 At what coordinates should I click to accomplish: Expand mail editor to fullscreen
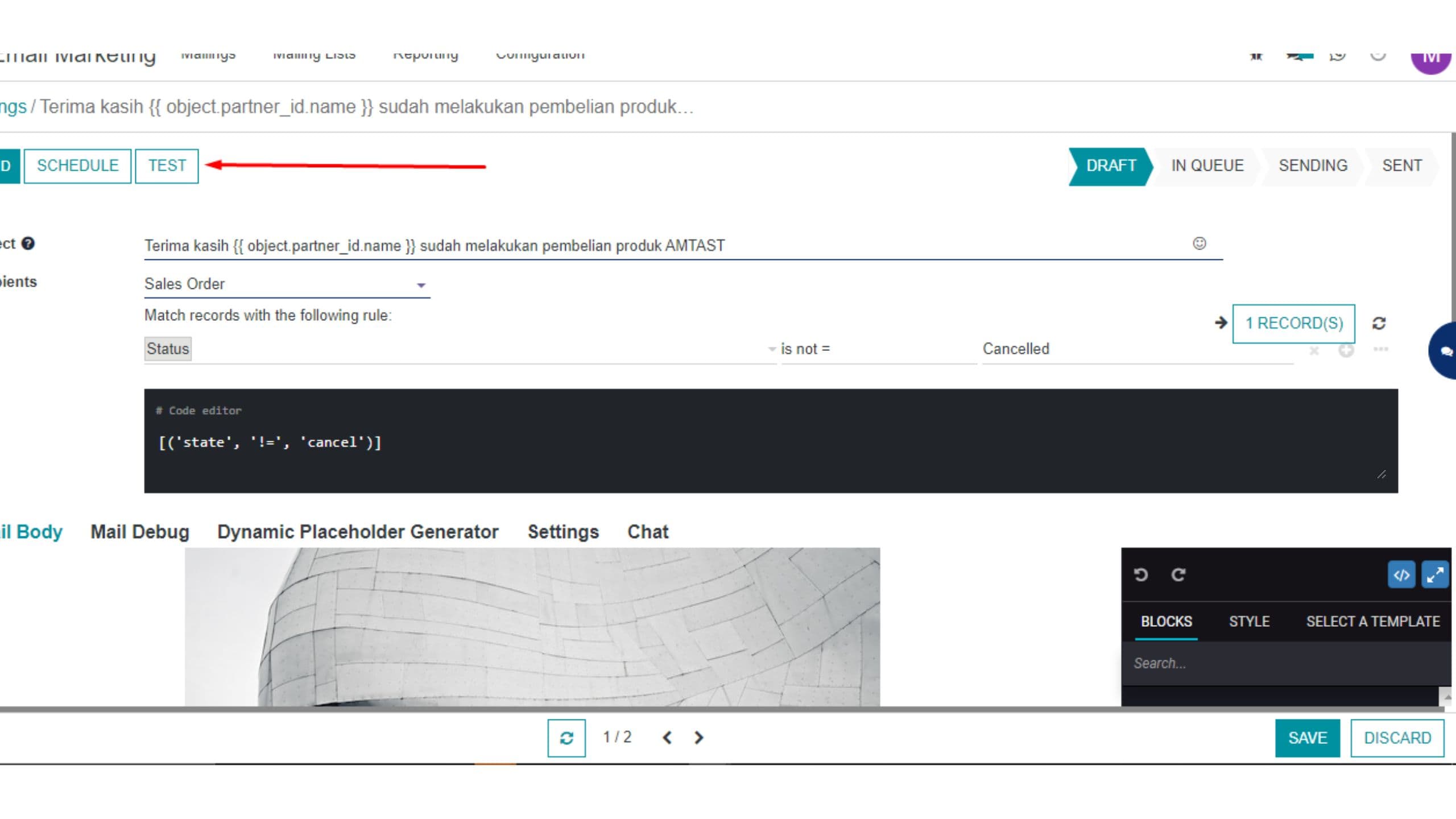[1435, 575]
